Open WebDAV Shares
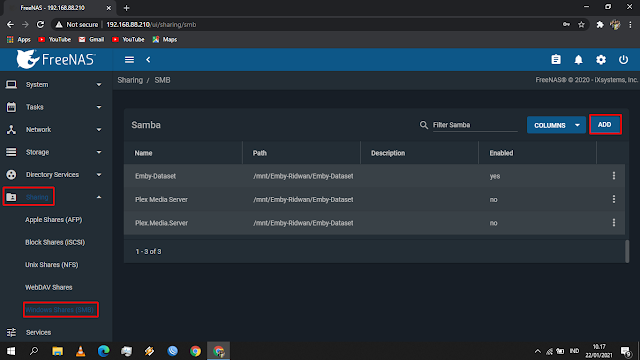 (49, 287)
